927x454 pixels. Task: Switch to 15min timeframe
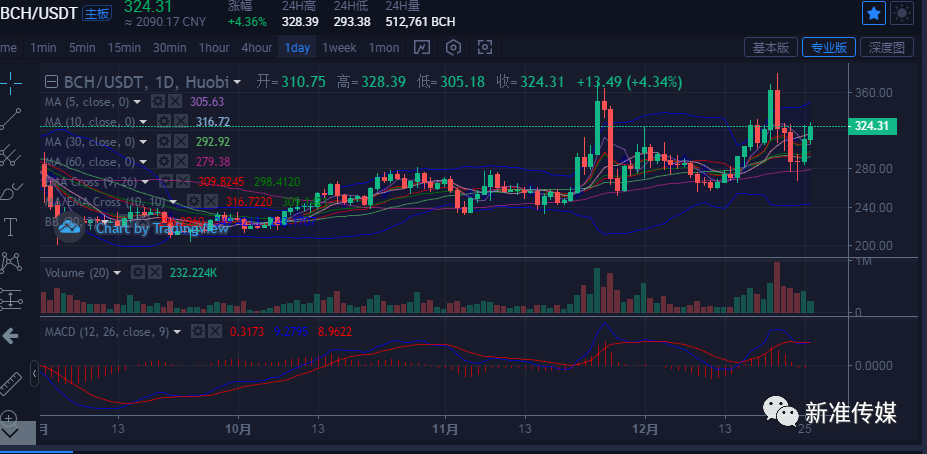point(124,48)
